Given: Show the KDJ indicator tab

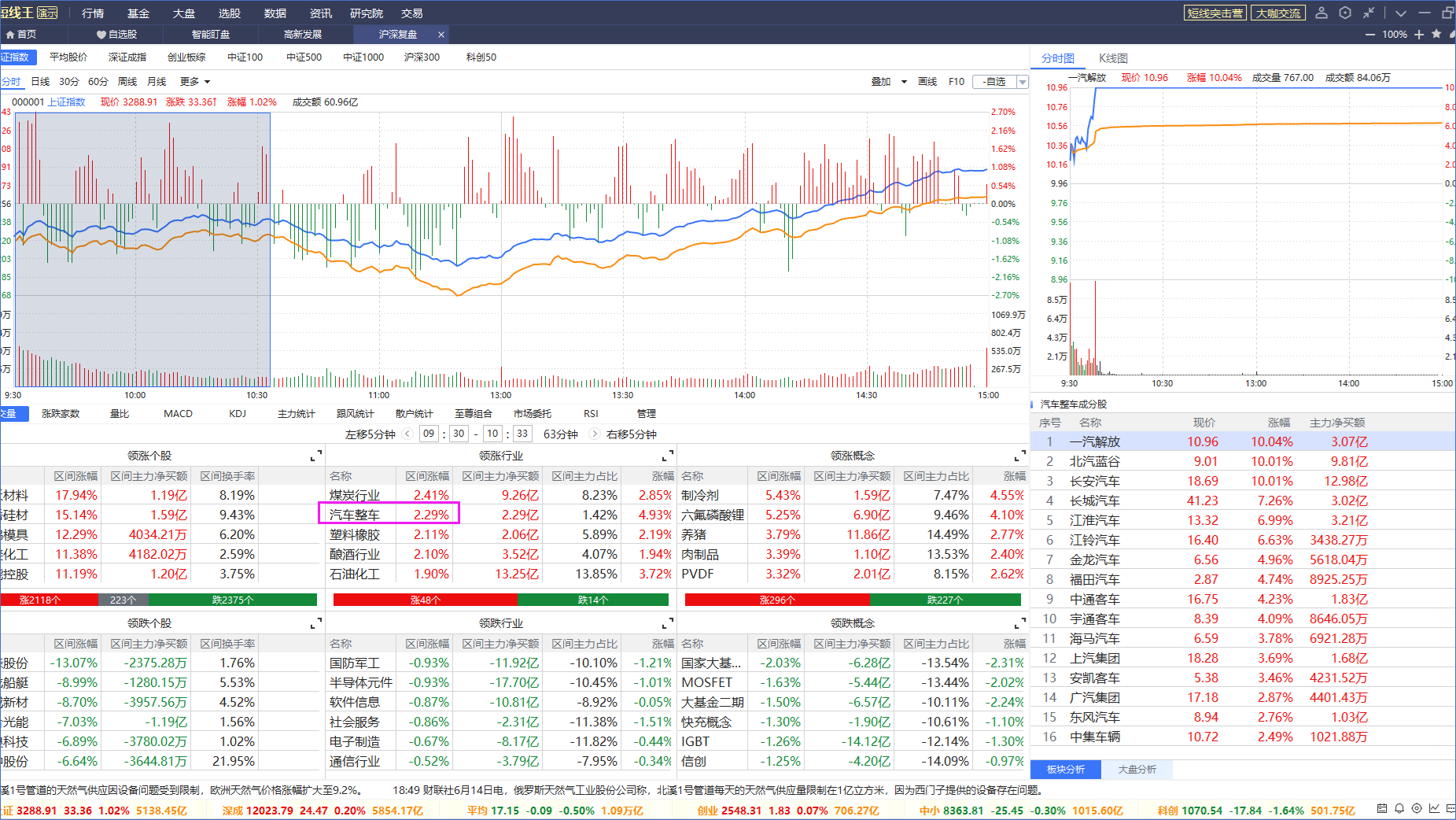Looking at the screenshot, I should (238, 414).
